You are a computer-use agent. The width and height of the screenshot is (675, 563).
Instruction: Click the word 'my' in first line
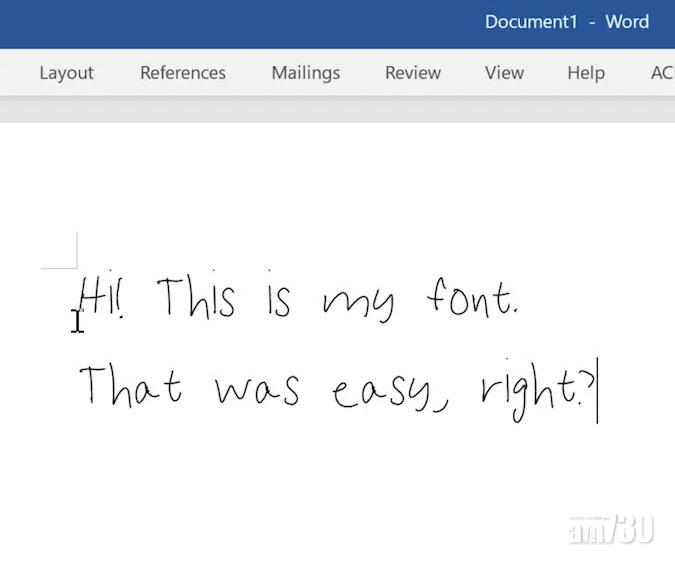pos(358,302)
